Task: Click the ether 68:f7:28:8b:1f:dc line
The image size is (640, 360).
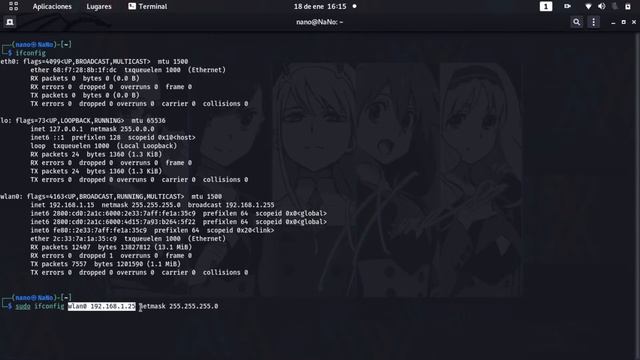Action: coord(128,70)
